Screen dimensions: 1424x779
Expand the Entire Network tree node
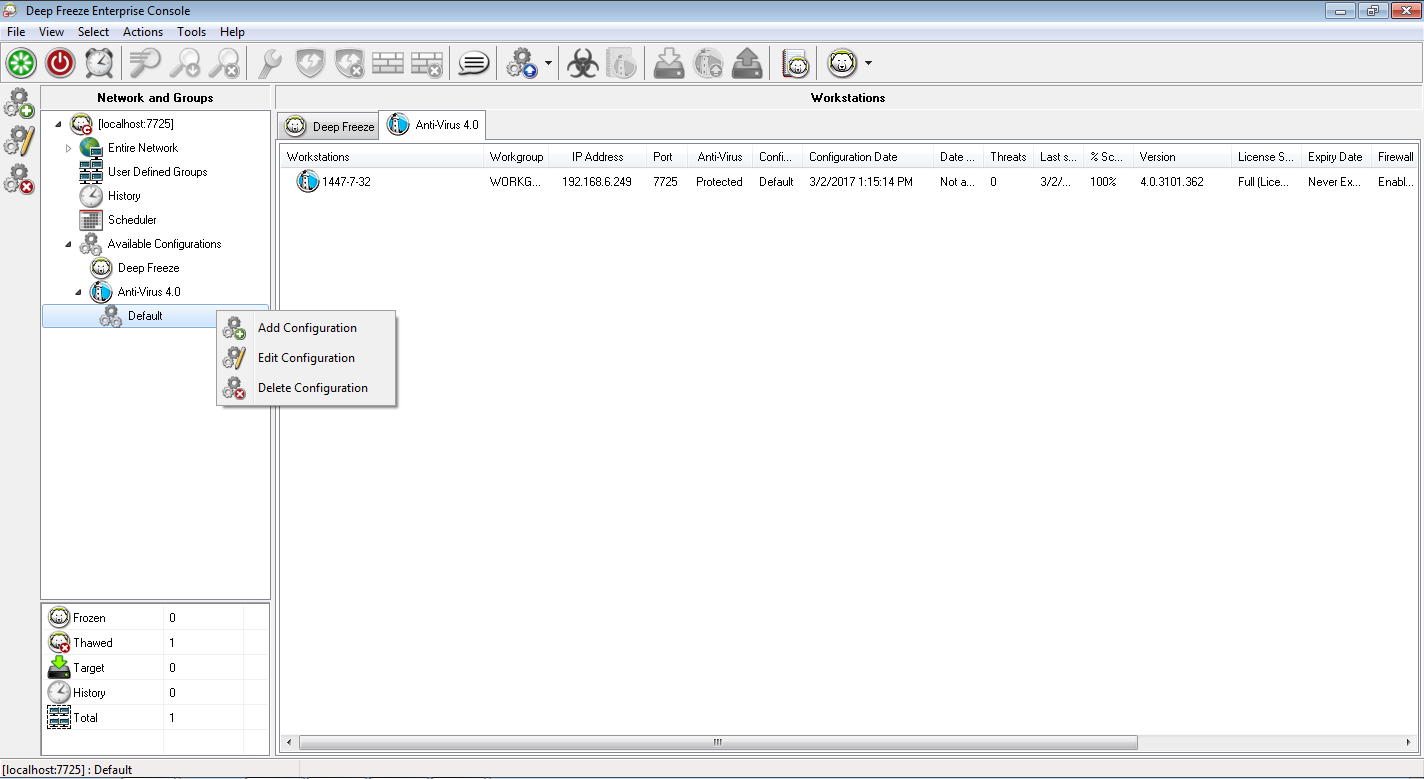(68, 148)
